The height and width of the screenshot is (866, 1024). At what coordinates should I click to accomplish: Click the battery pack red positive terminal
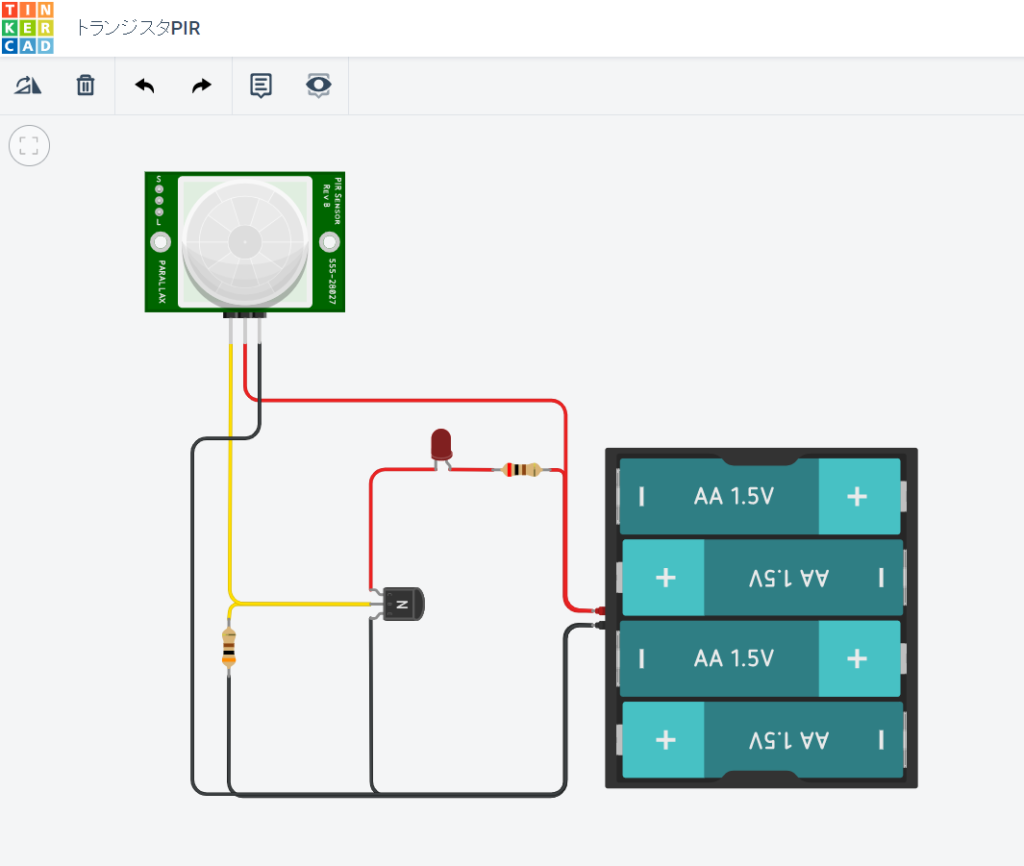click(x=600, y=610)
